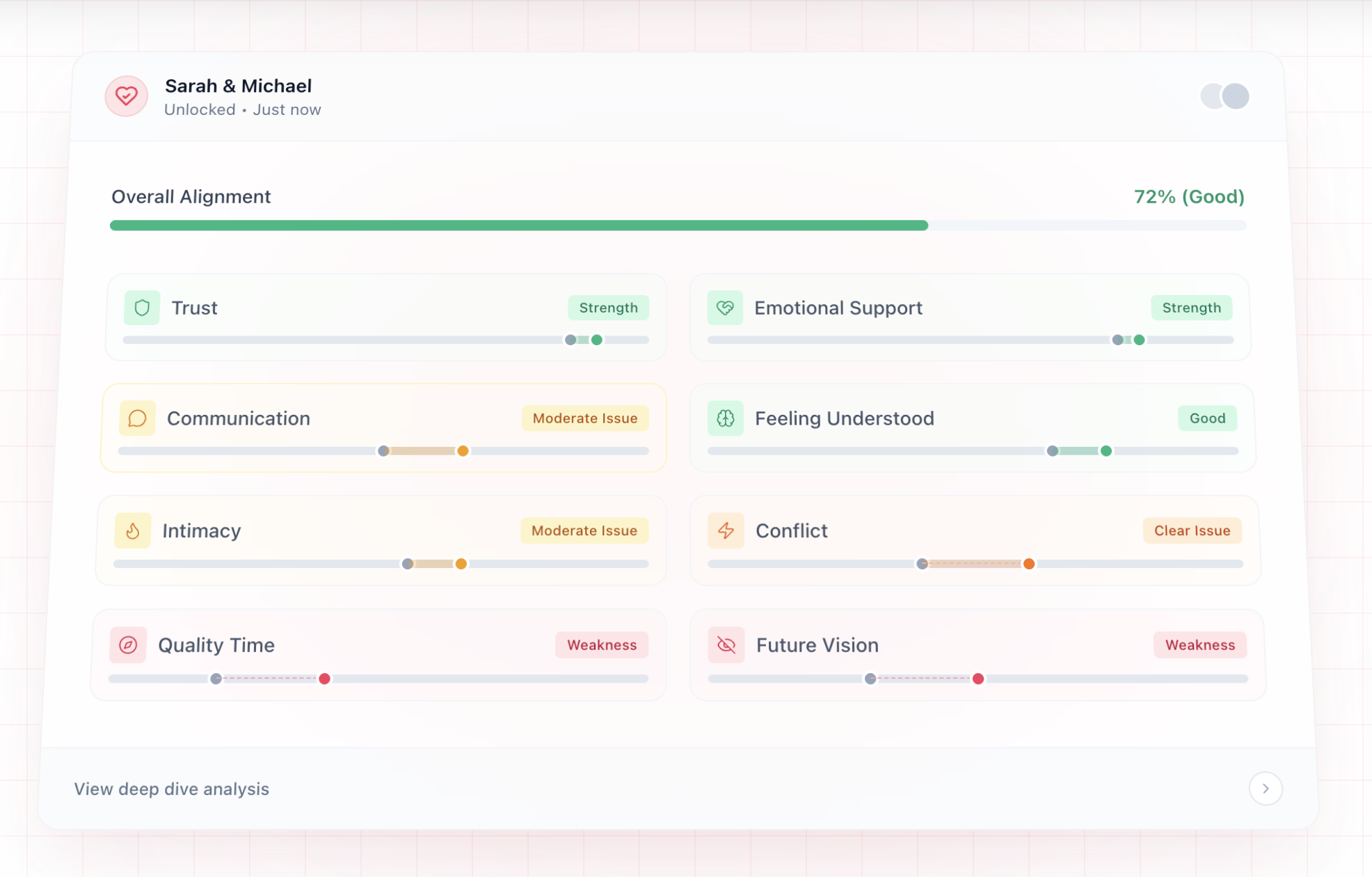This screenshot has width=1372, height=877.
Task: Click the Quality Time compass icon
Action: click(x=128, y=645)
